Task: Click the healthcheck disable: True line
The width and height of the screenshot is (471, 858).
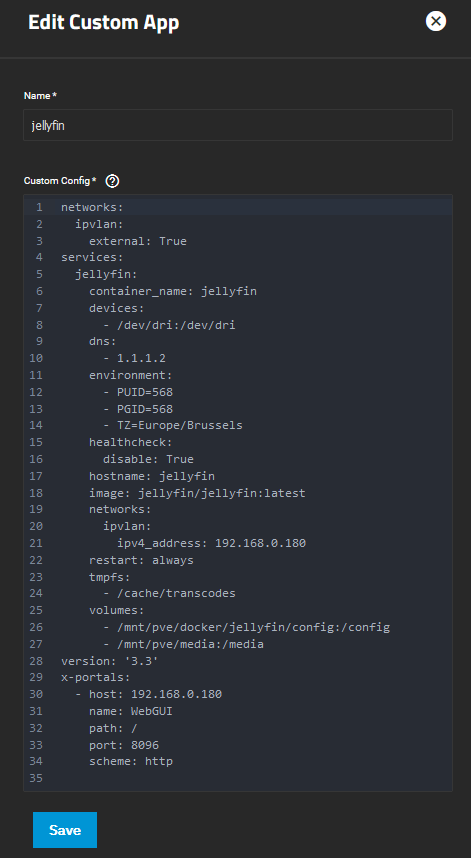Action: point(148,459)
